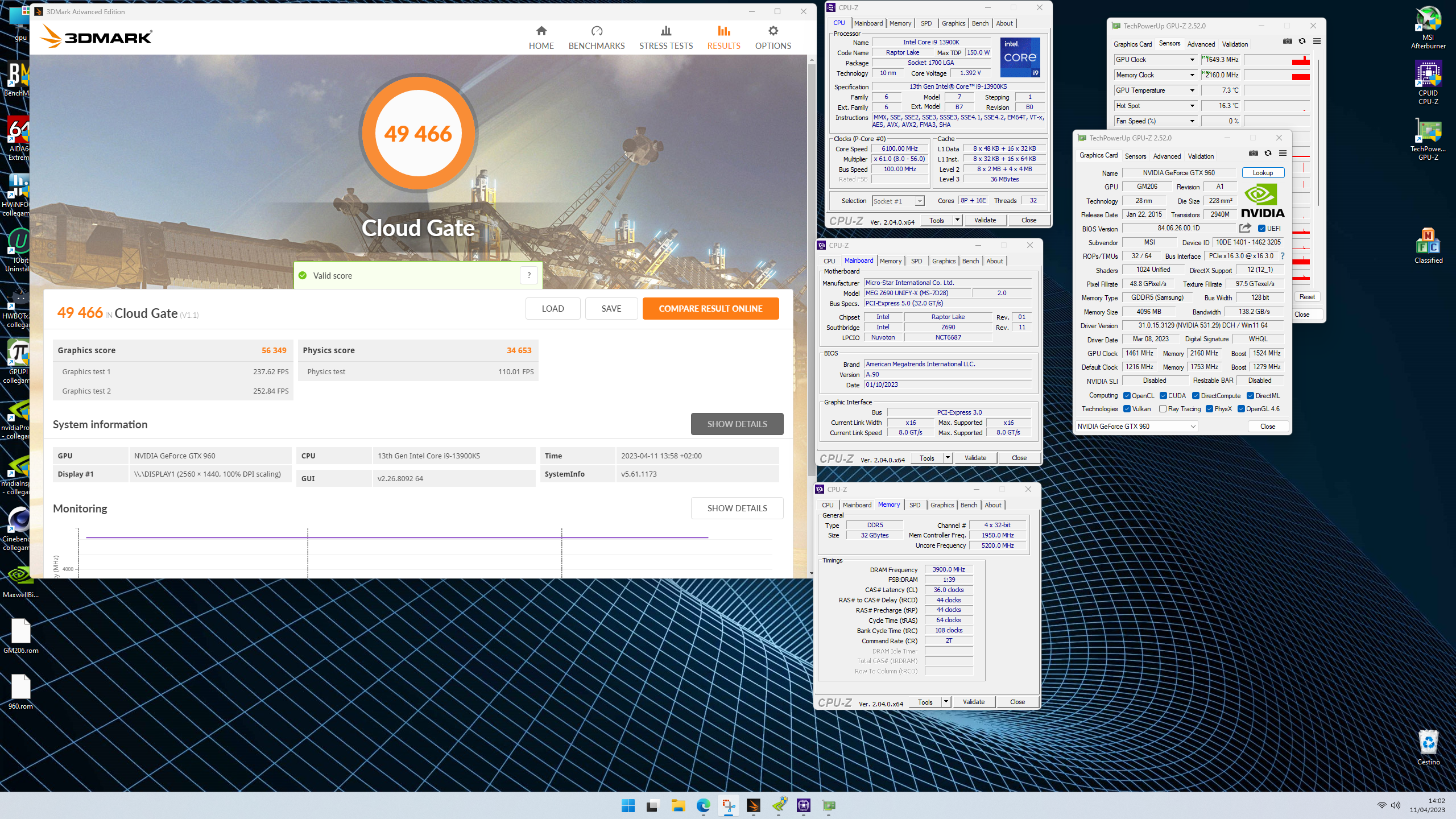Open Tools dropdown arrow in top CPU-Z window
The width and height of the screenshot is (1456, 819).
point(957,220)
